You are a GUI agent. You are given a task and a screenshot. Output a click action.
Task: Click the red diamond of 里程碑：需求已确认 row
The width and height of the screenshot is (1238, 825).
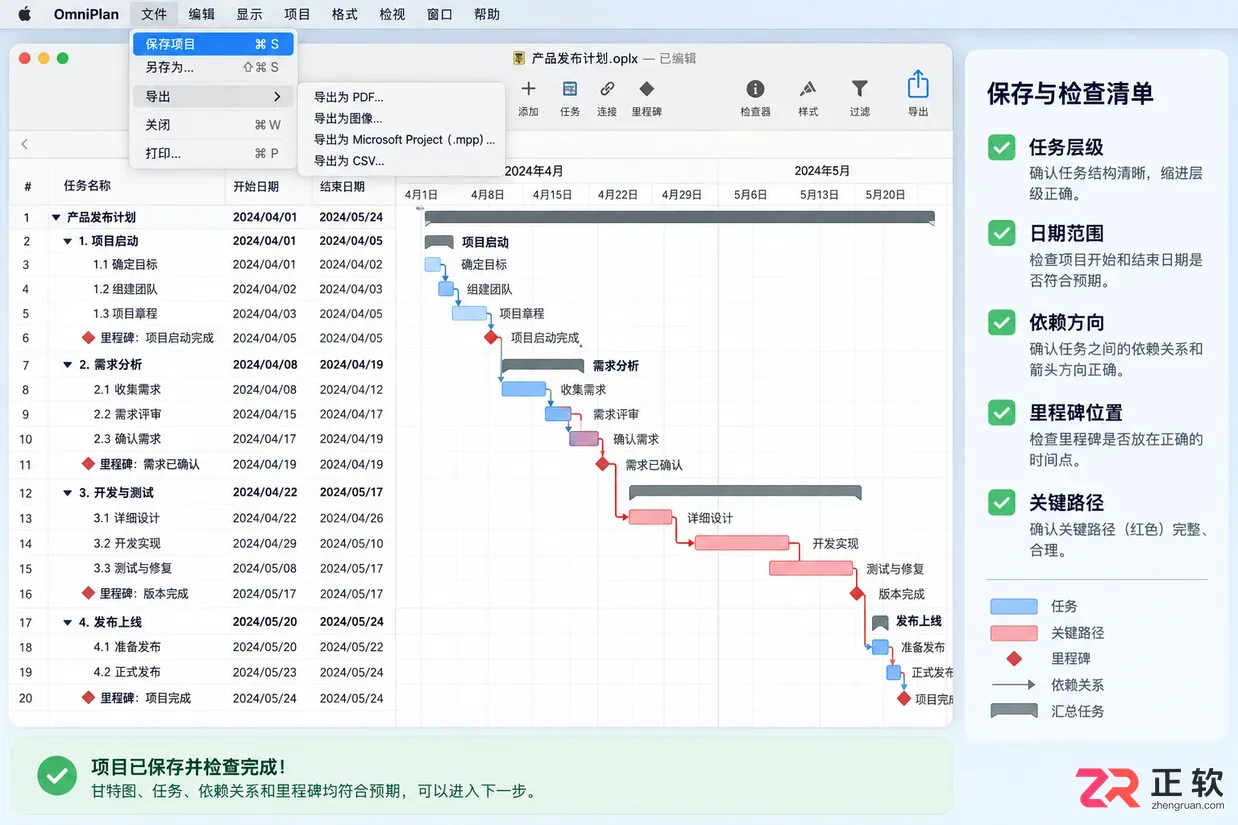(89, 464)
